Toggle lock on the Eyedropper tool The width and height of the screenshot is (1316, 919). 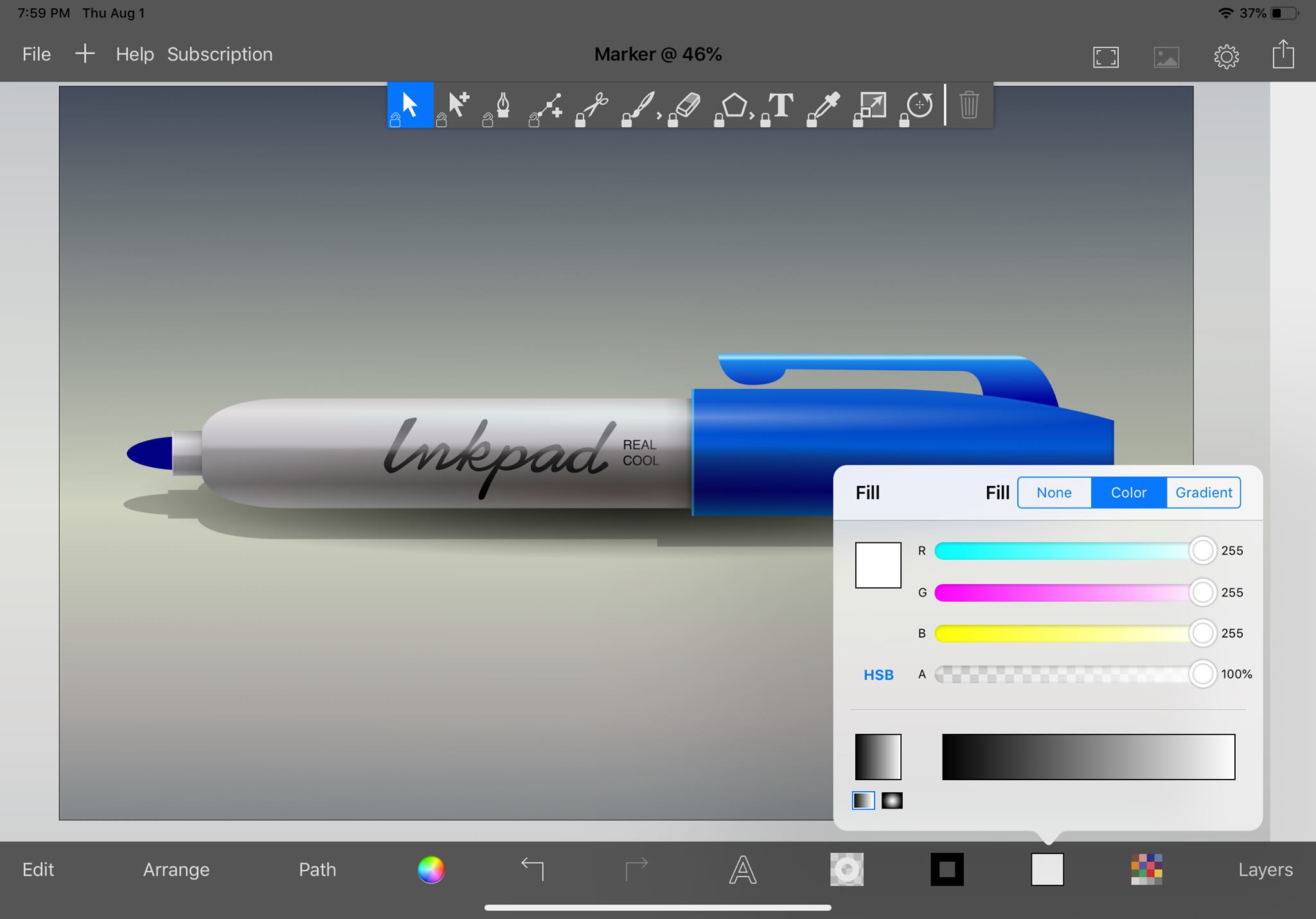point(812,120)
